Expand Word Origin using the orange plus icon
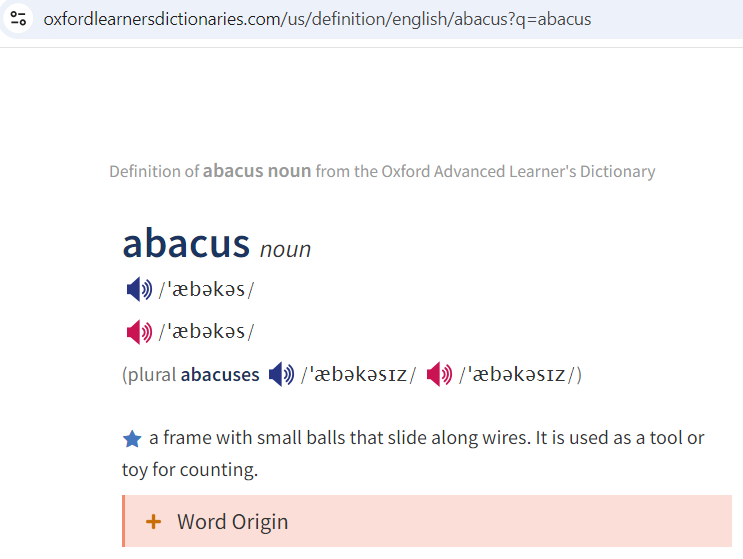 point(153,522)
